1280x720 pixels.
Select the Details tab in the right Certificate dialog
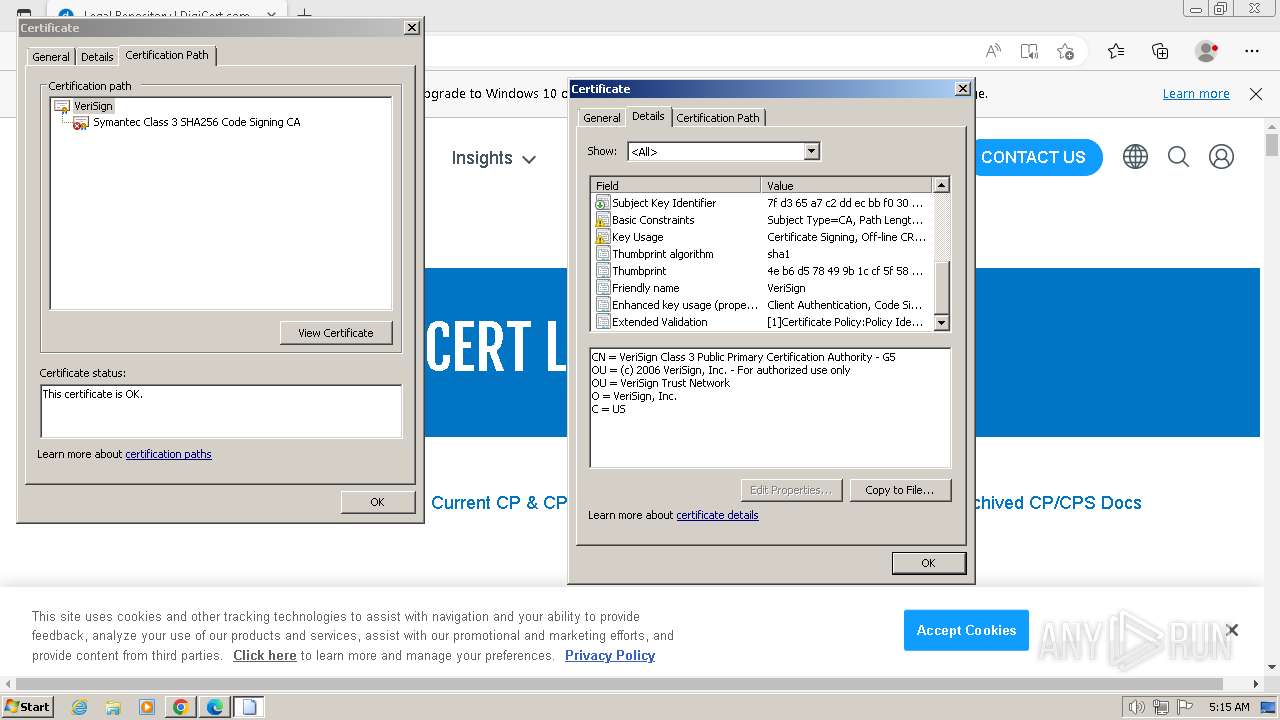pyautogui.click(x=648, y=116)
